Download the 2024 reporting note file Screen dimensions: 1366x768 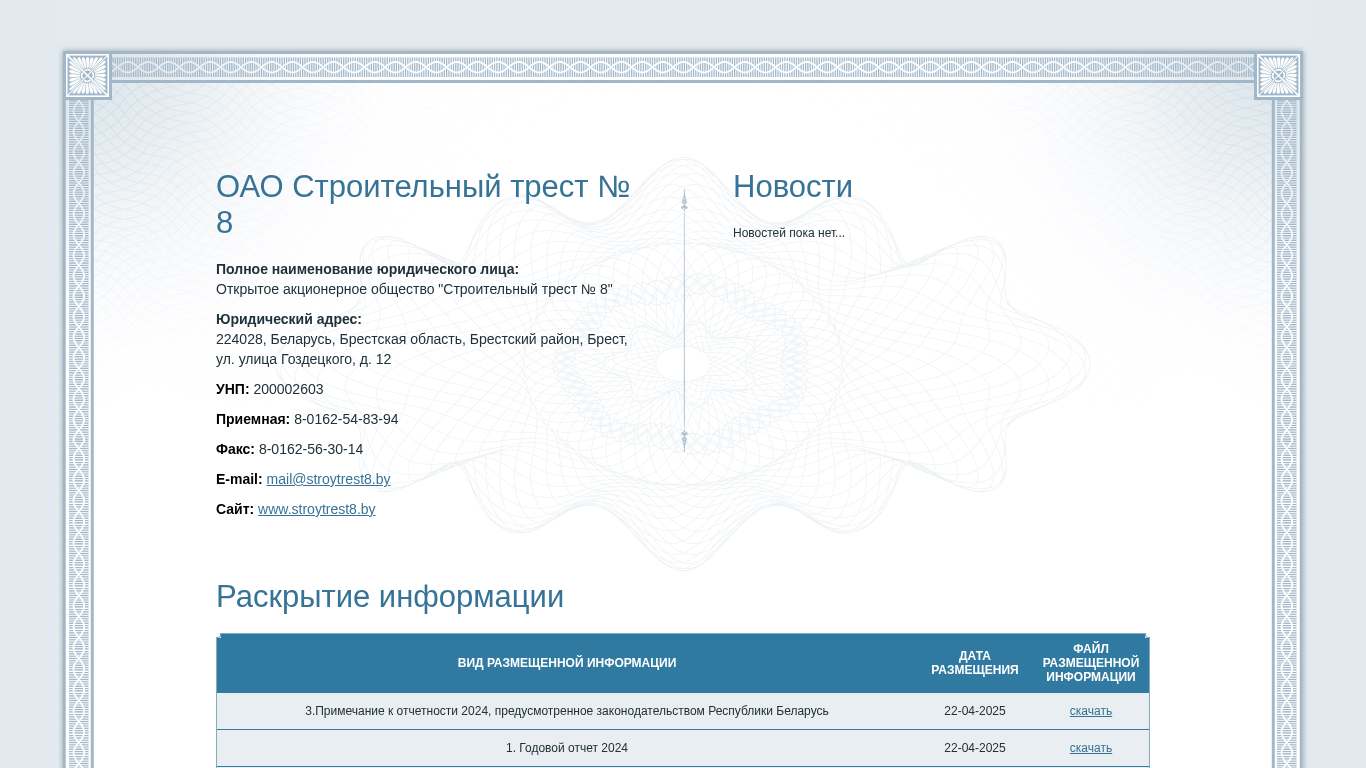(x=1090, y=711)
